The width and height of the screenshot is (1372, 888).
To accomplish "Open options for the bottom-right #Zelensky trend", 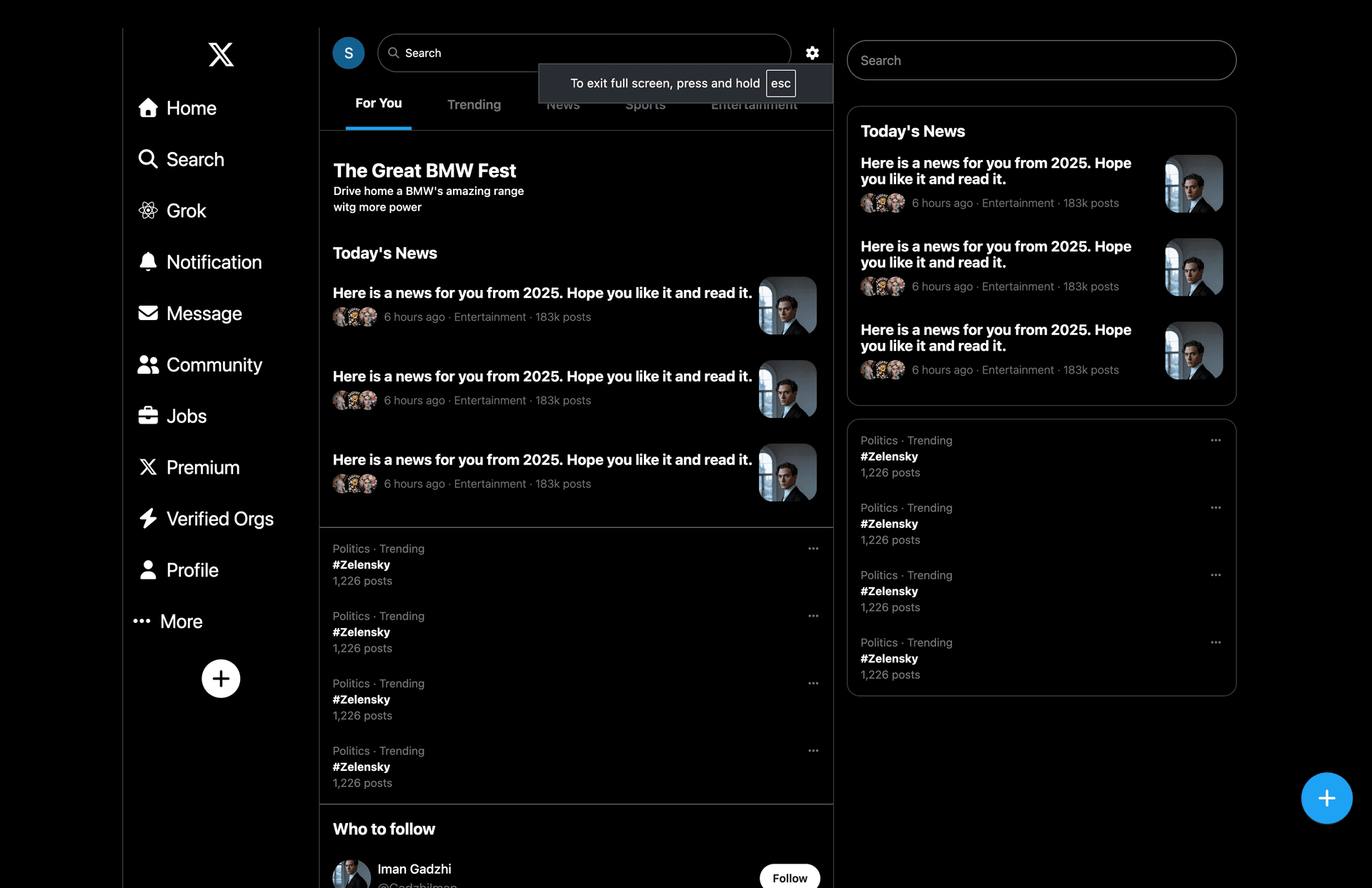I will click(x=1217, y=642).
